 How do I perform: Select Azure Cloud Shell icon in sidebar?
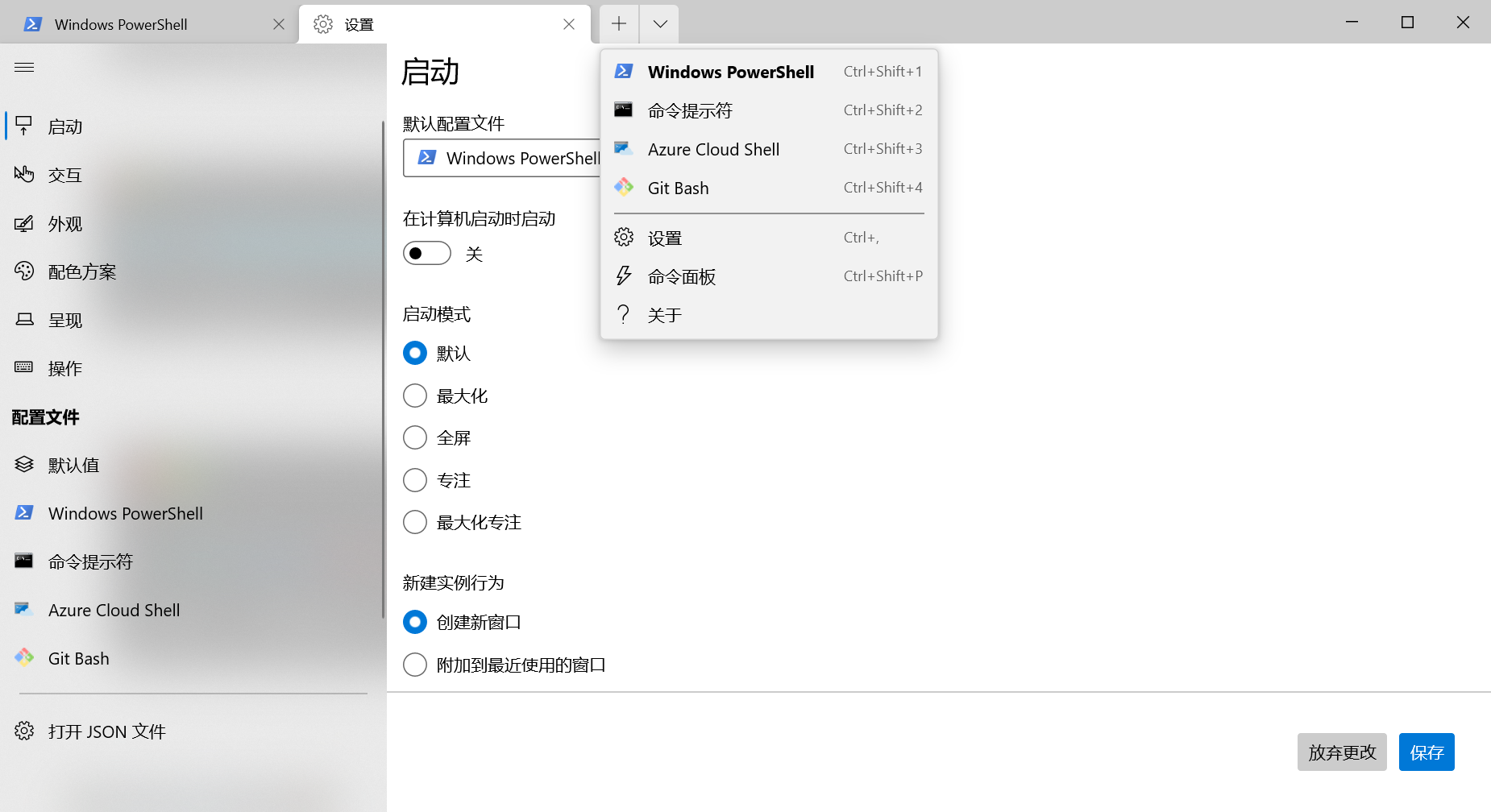click(24, 609)
